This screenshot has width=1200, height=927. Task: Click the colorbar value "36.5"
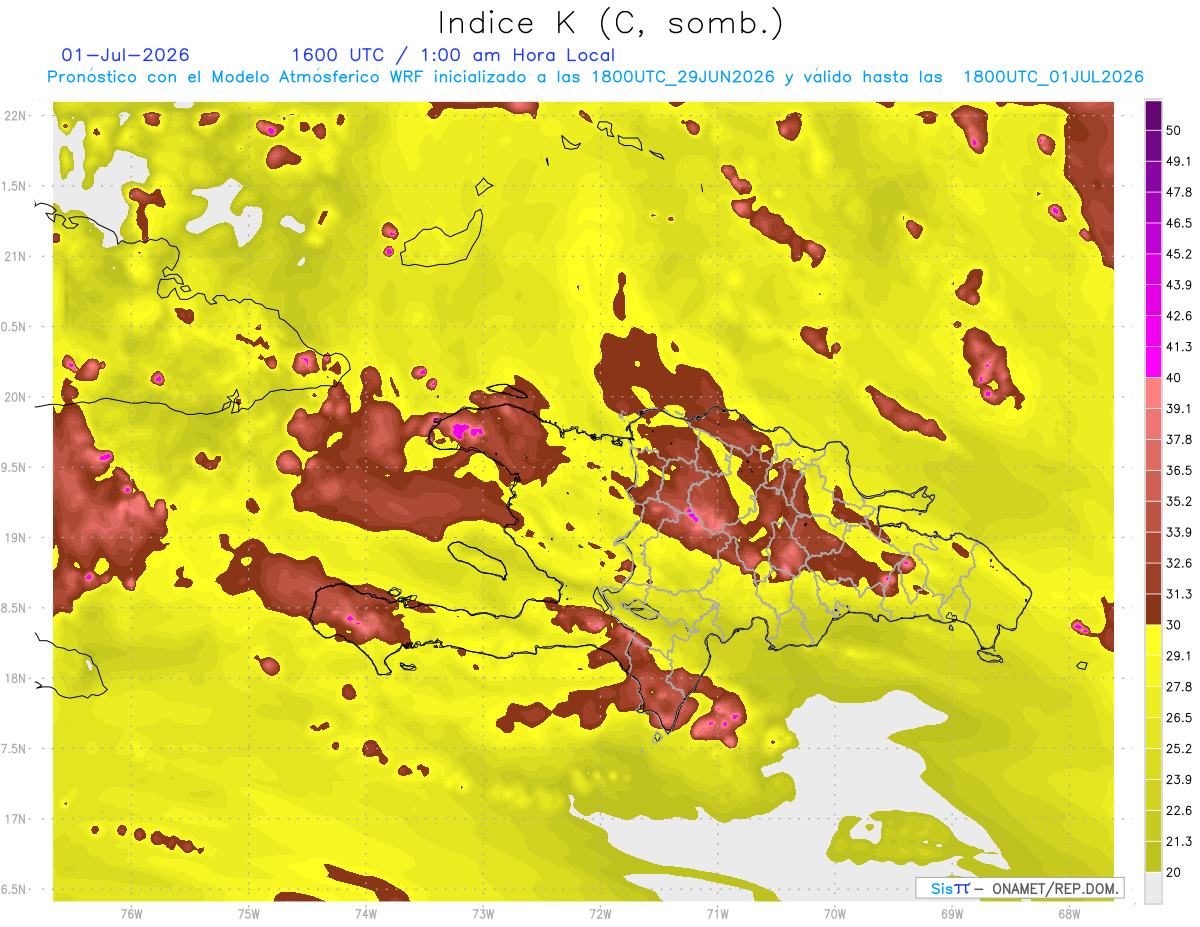pyautogui.click(x=1179, y=470)
